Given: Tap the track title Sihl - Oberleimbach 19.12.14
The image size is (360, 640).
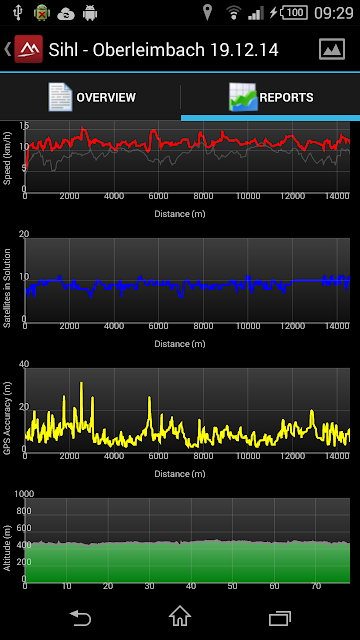Looking at the screenshot, I should [x=163, y=50].
